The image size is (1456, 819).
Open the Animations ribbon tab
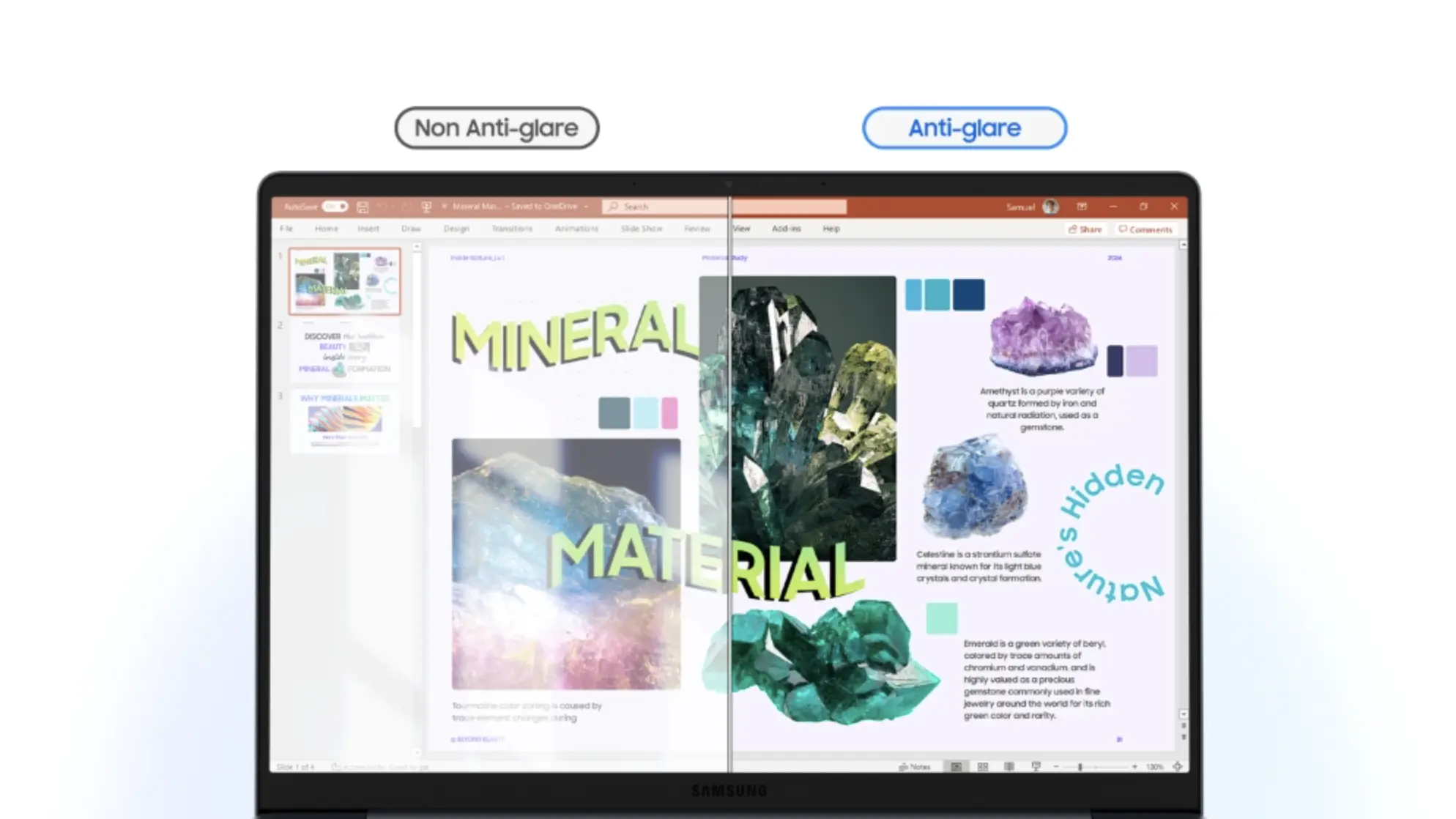point(576,229)
